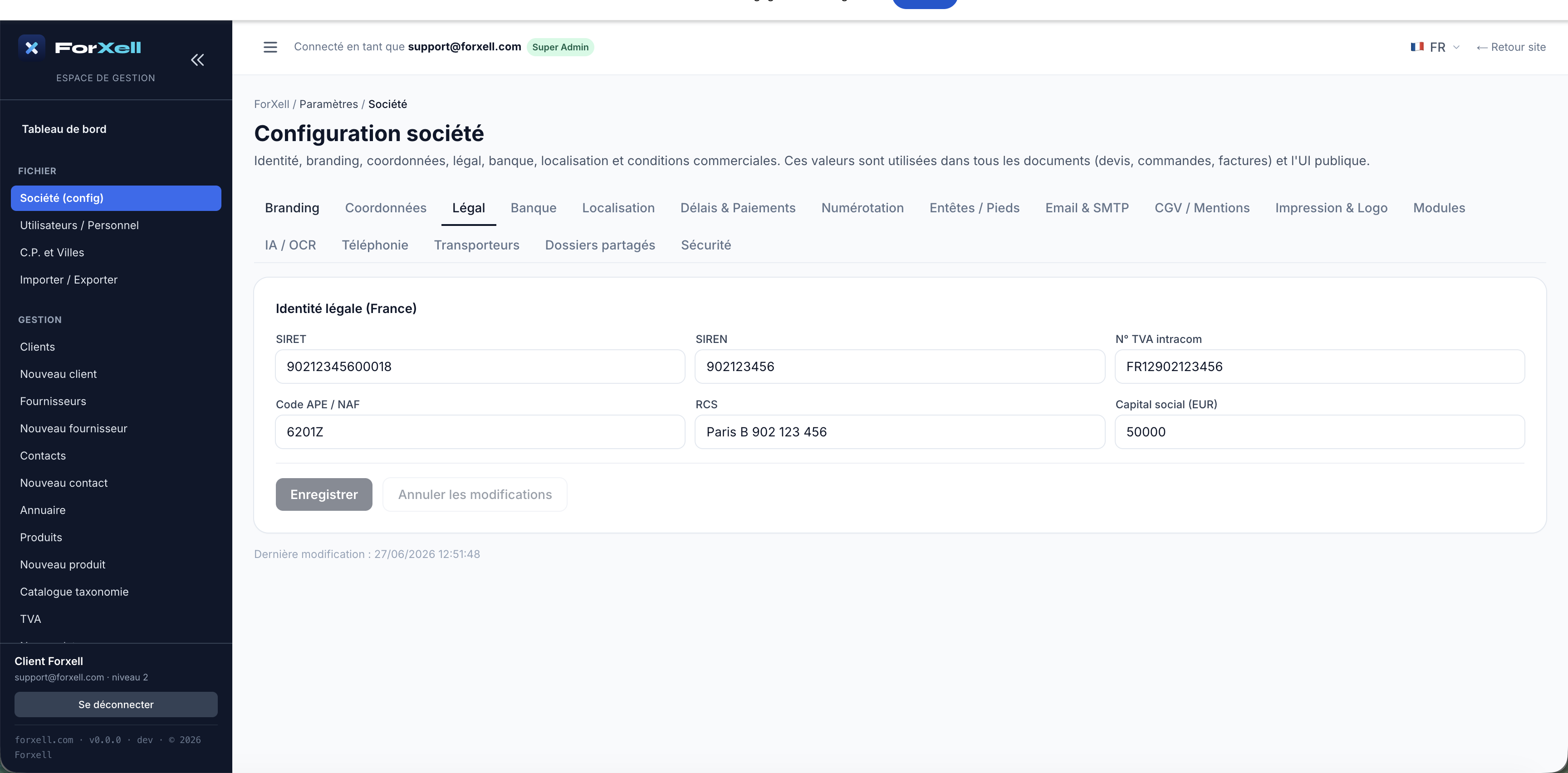Focus the N° TVA intracom field
1568x773 pixels.
click(x=1320, y=367)
